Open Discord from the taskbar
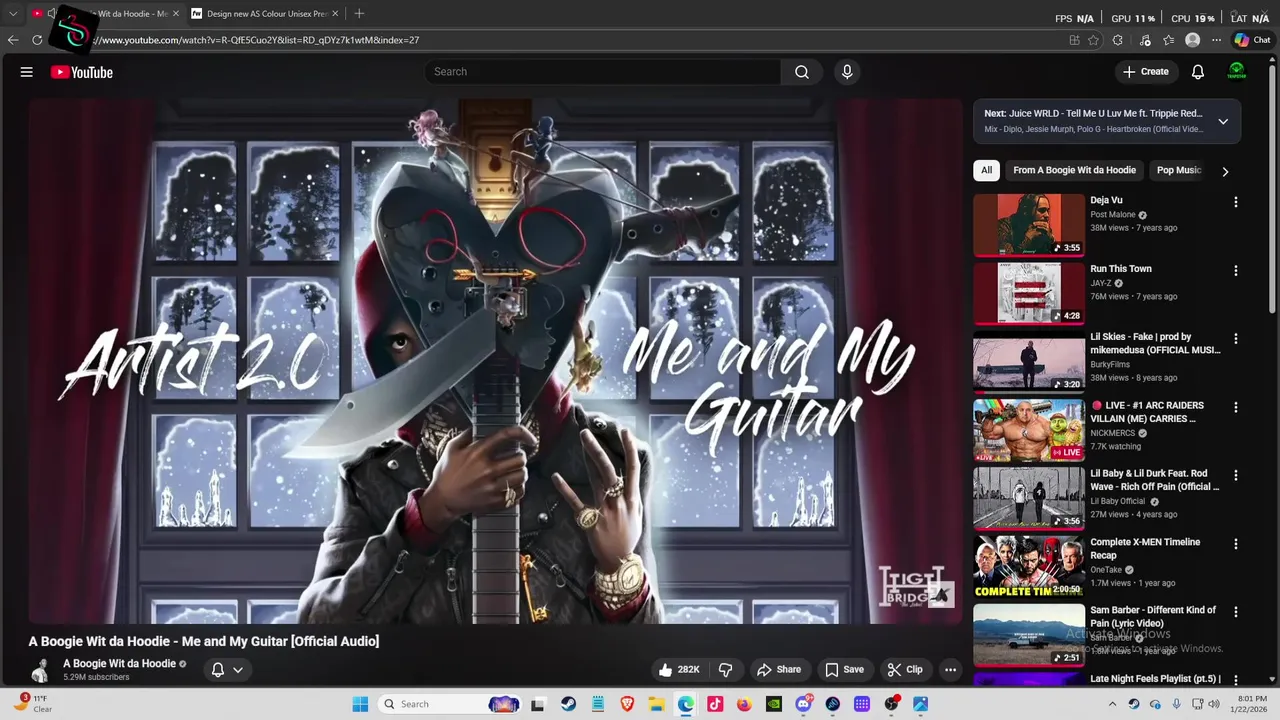1280x720 pixels. [x=803, y=704]
